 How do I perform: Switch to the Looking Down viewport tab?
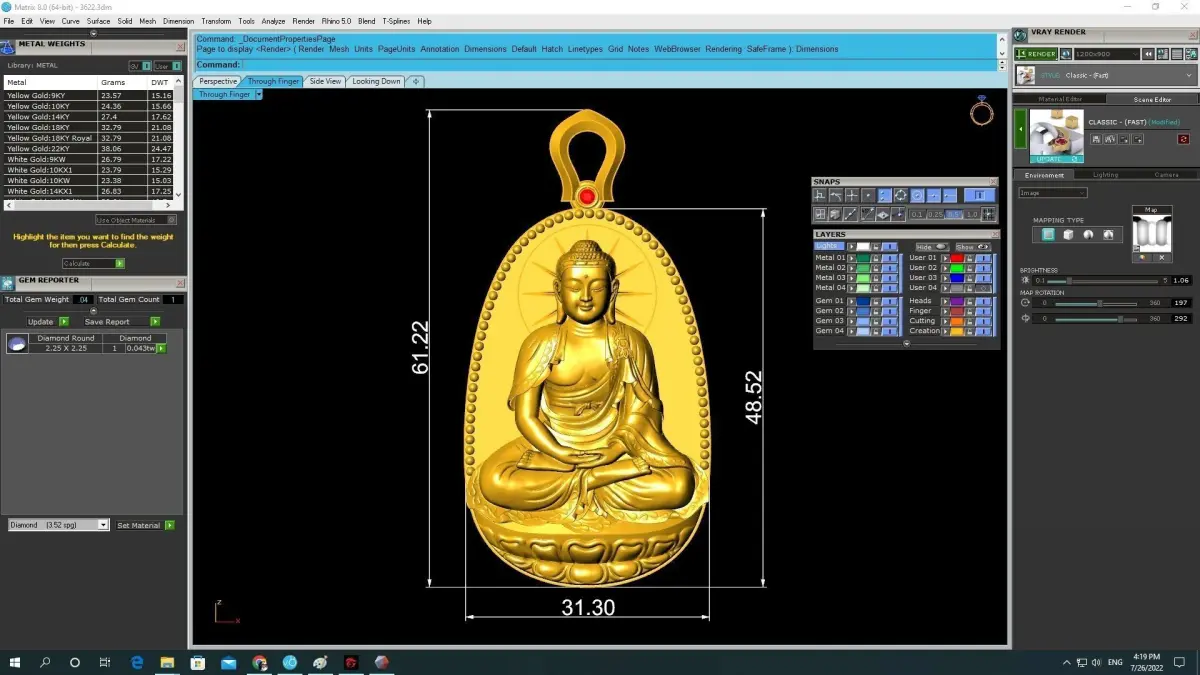pos(376,82)
